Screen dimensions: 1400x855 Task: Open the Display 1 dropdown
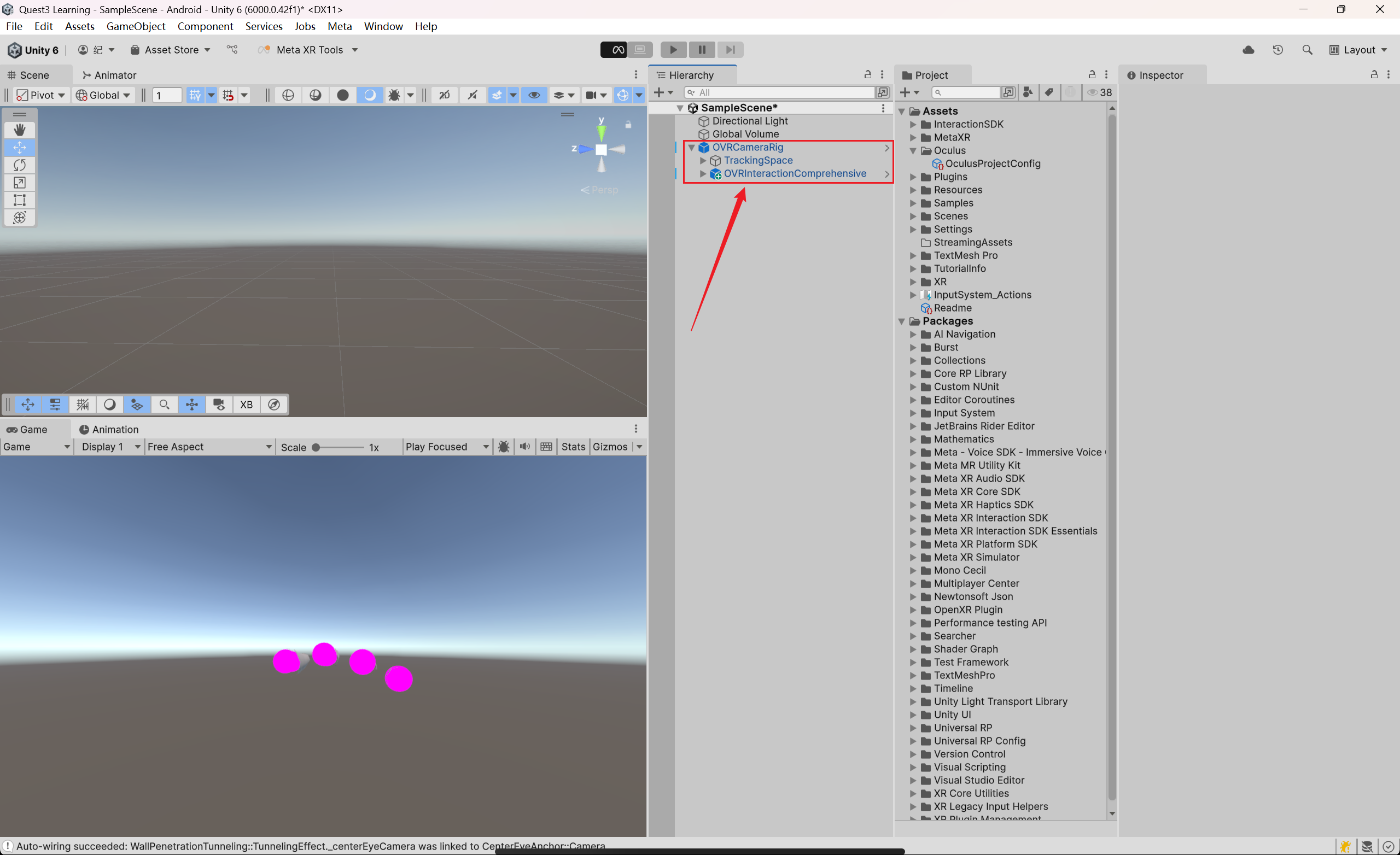point(110,447)
